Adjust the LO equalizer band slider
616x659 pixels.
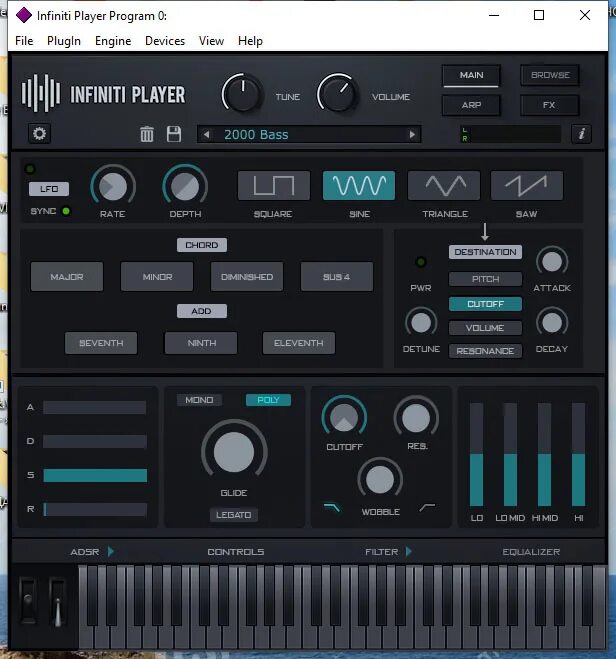[x=476, y=454]
